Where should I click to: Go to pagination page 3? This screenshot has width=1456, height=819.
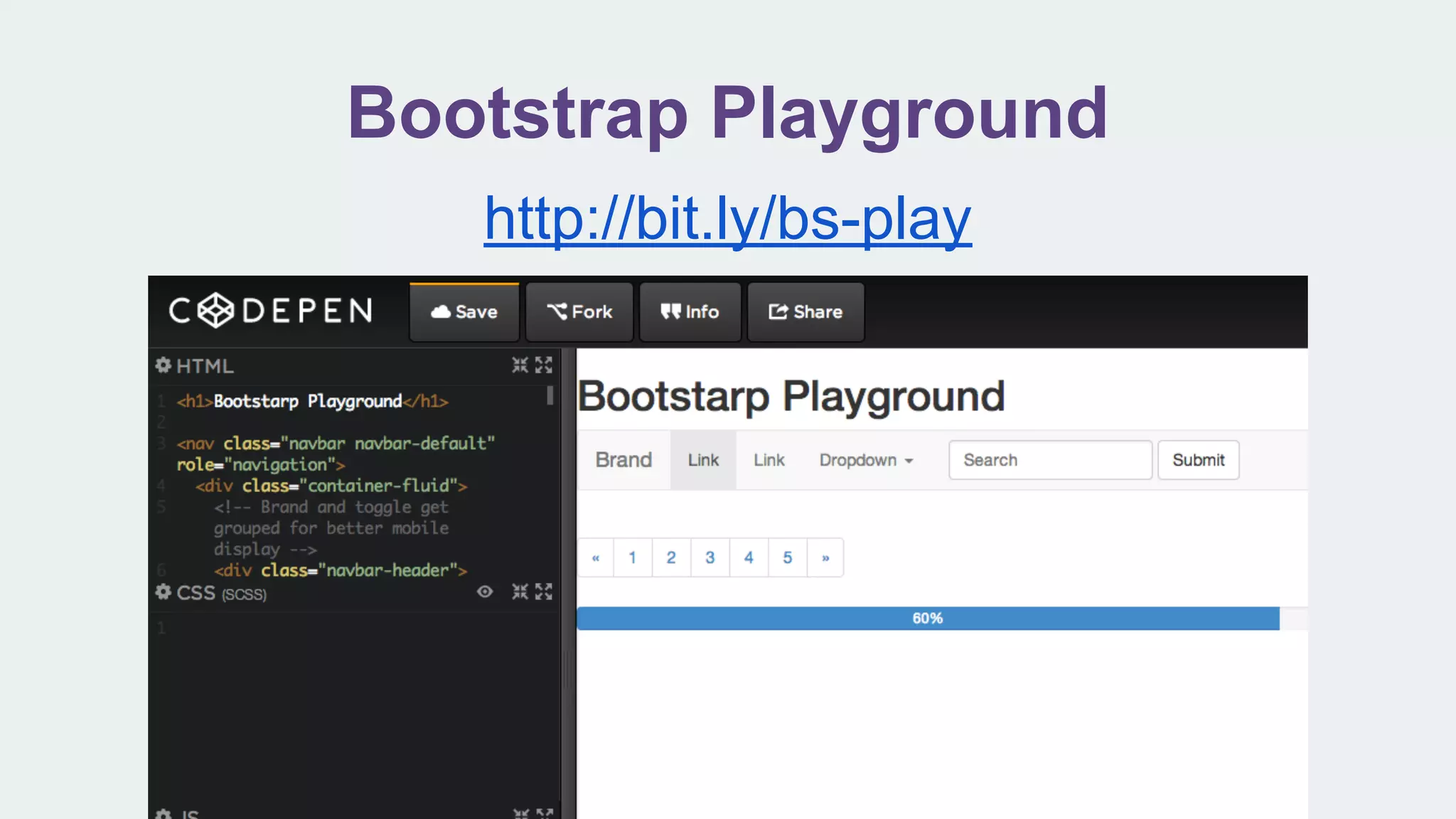tap(710, 557)
